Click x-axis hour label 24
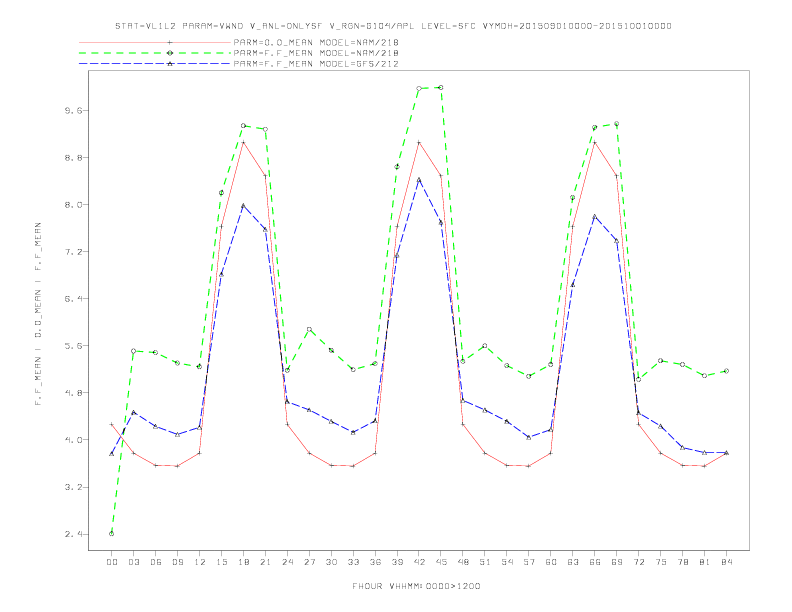792x612 pixels. tap(287, 562)
